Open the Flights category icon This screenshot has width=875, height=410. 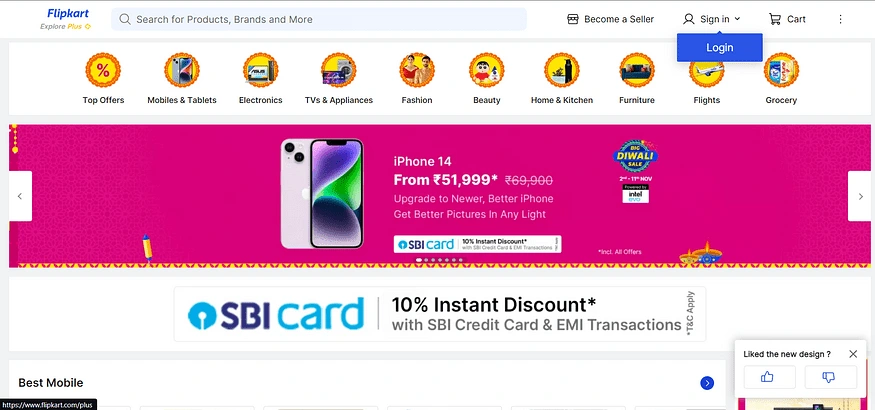[706, 70]
